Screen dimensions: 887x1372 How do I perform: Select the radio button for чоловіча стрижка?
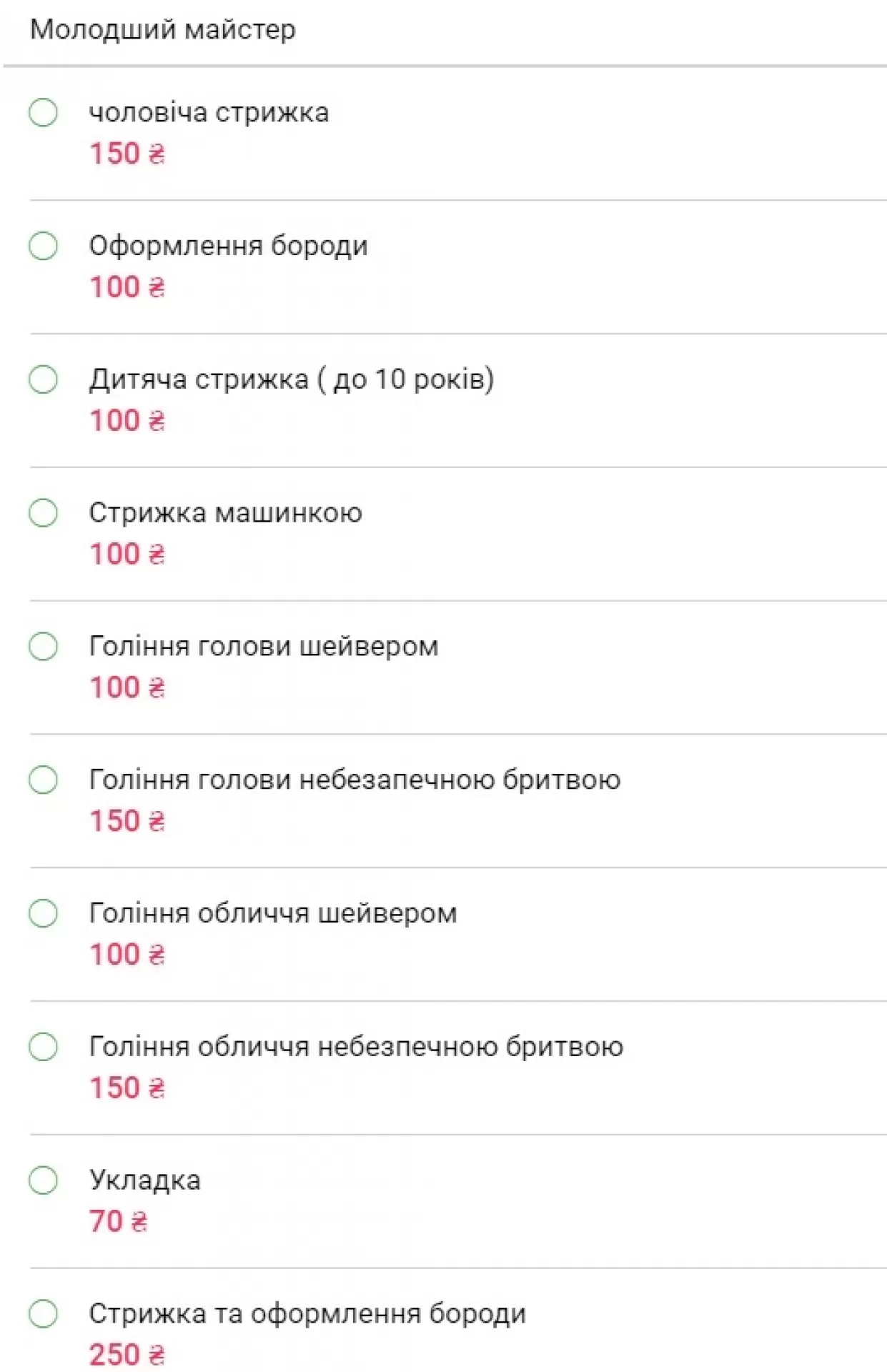coord(43,113)
